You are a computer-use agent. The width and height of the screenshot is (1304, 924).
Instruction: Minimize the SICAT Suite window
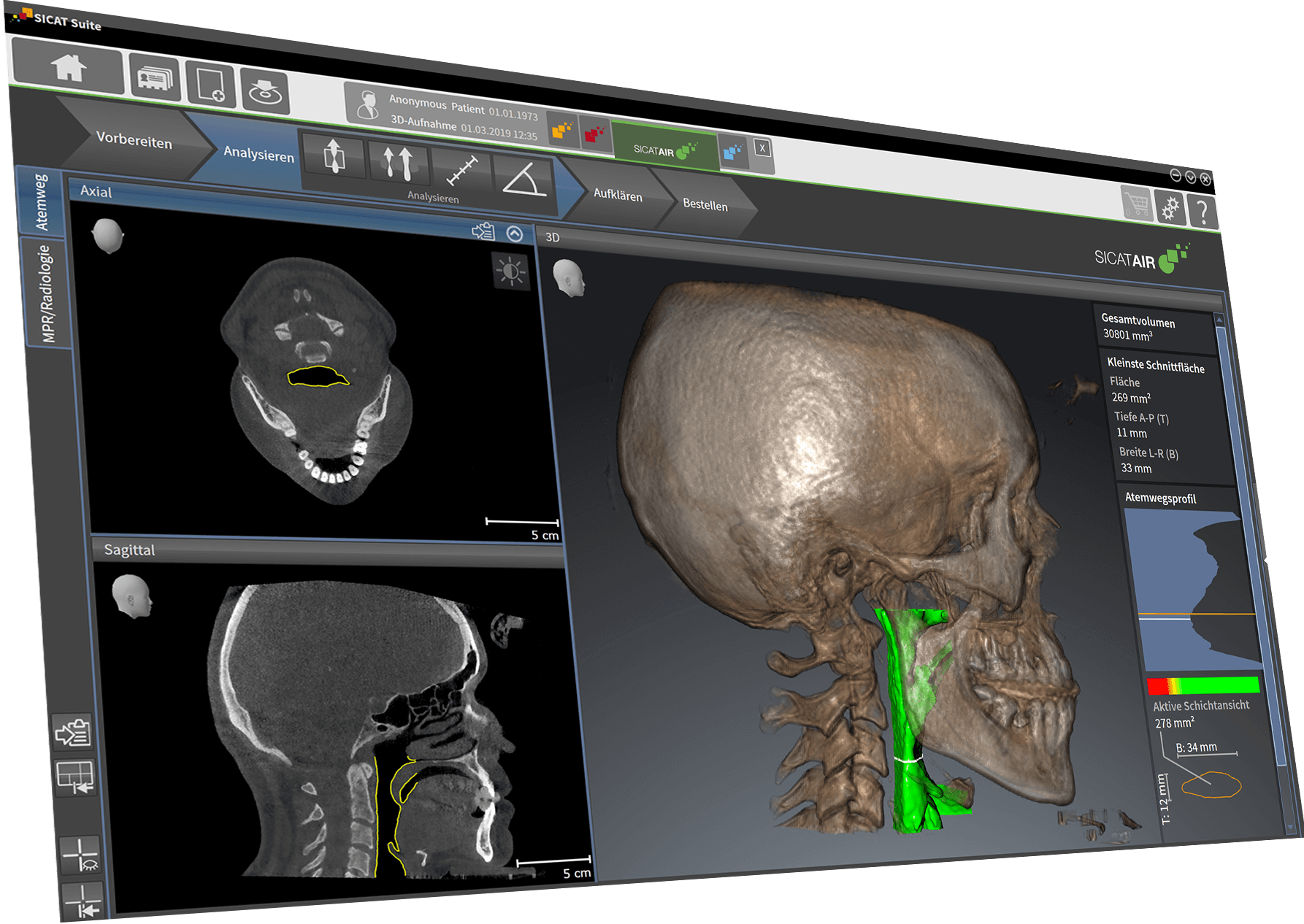click(x=1175, y=174)
